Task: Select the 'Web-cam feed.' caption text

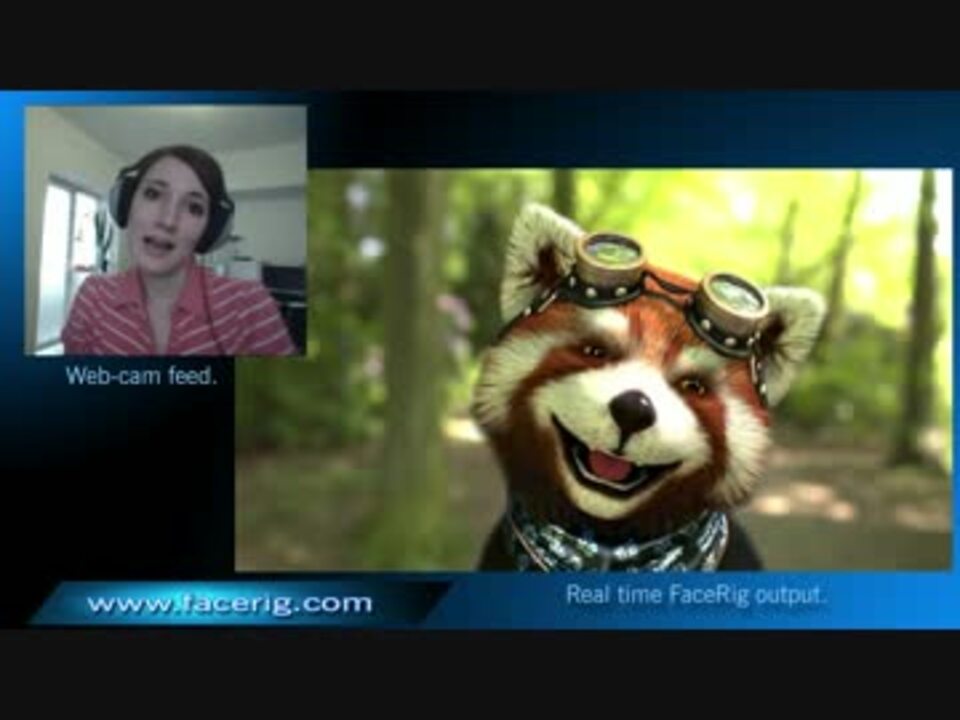Action: (141, 375)
